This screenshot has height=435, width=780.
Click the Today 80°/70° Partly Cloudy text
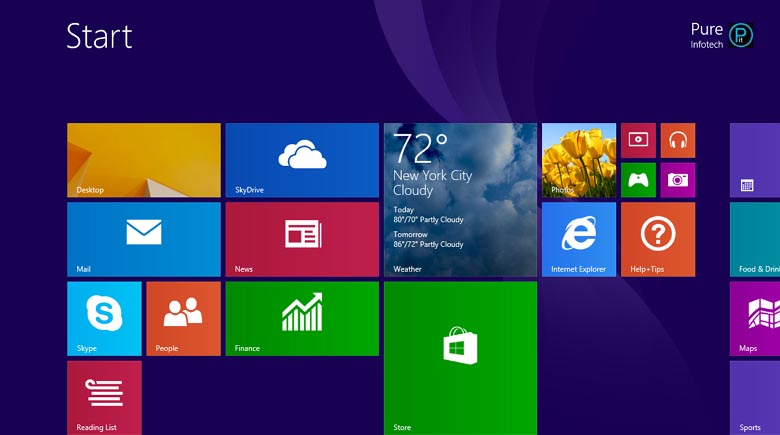pyautogui.click(x=428, y=215)
